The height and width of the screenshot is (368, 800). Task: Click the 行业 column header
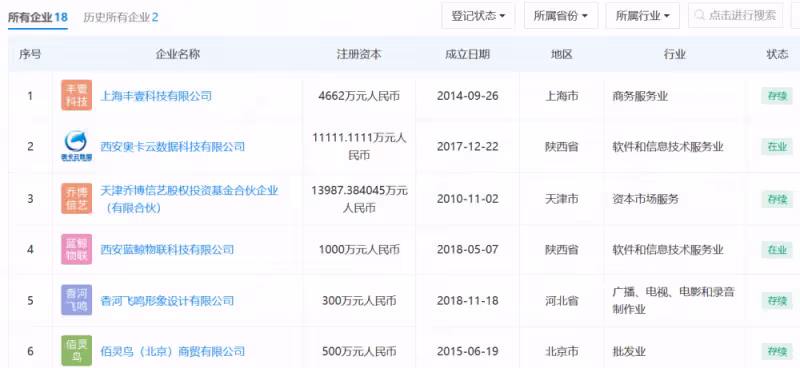675,54
